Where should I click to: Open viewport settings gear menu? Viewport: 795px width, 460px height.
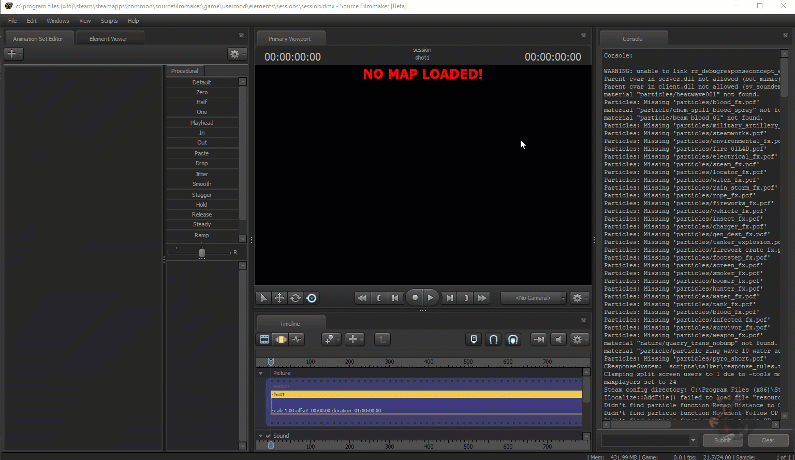tap(578, 298)
